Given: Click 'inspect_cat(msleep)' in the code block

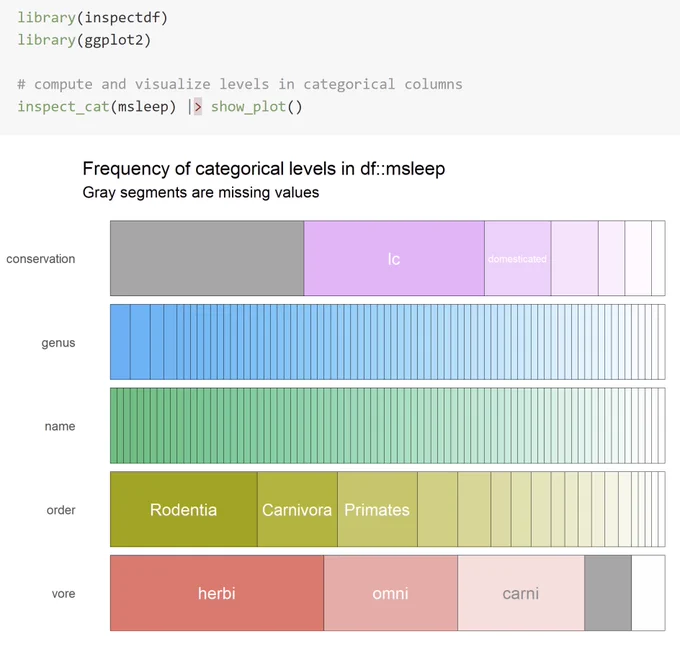Looking at the screenshot, I should click(97, 107).
